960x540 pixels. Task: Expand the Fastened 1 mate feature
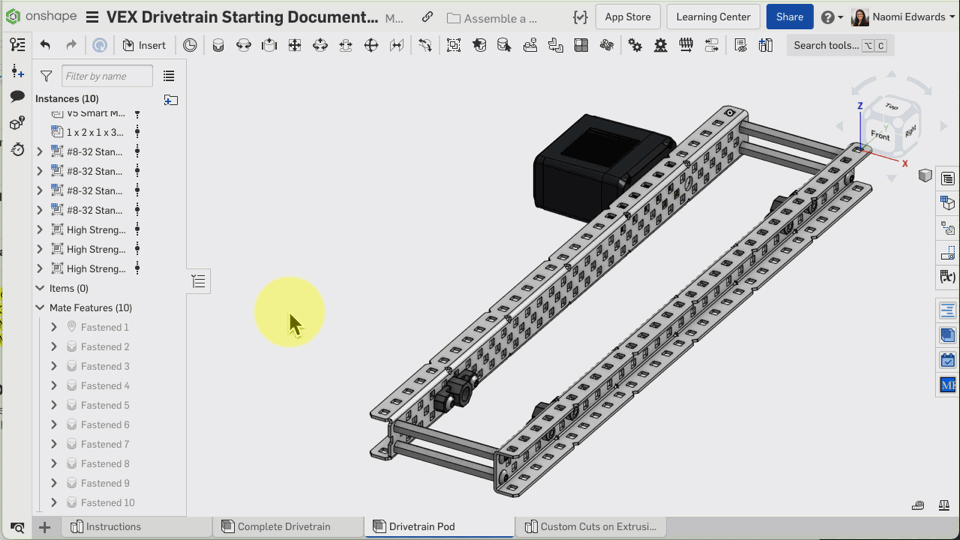54,327
